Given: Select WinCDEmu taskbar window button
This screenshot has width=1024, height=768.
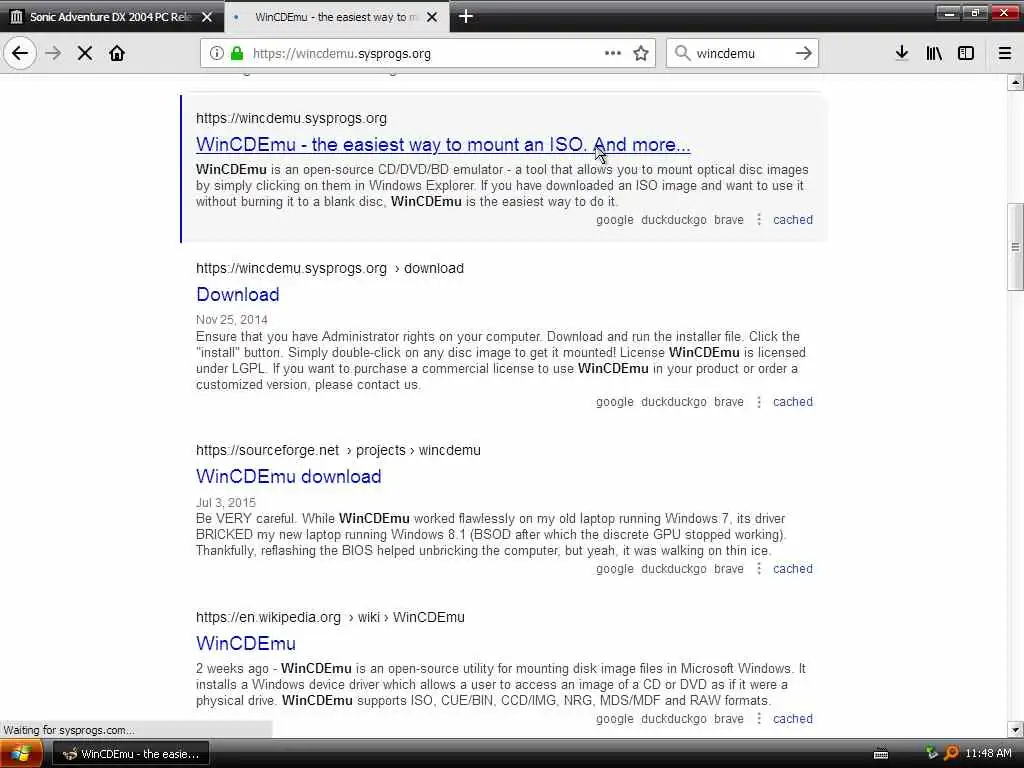Looking at the screenshot, I should (131, 754).
